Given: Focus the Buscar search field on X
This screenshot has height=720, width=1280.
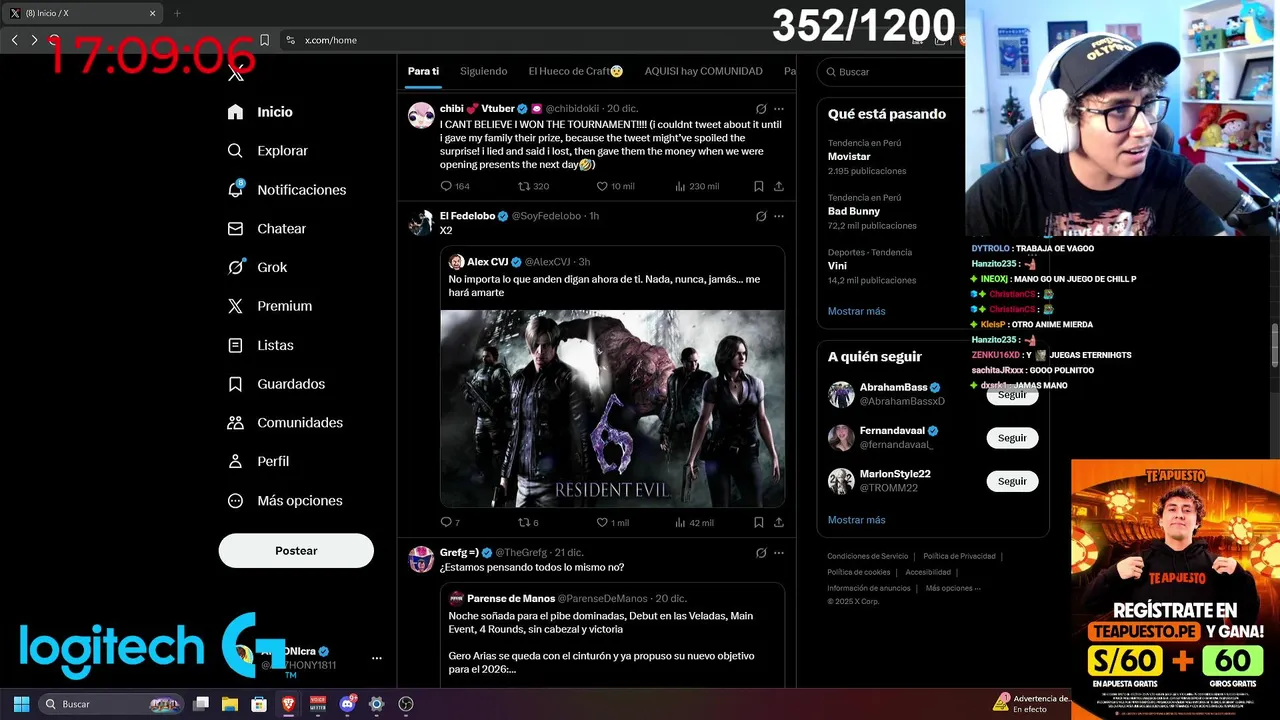Looking at the screenshot, I should point(890,72).
